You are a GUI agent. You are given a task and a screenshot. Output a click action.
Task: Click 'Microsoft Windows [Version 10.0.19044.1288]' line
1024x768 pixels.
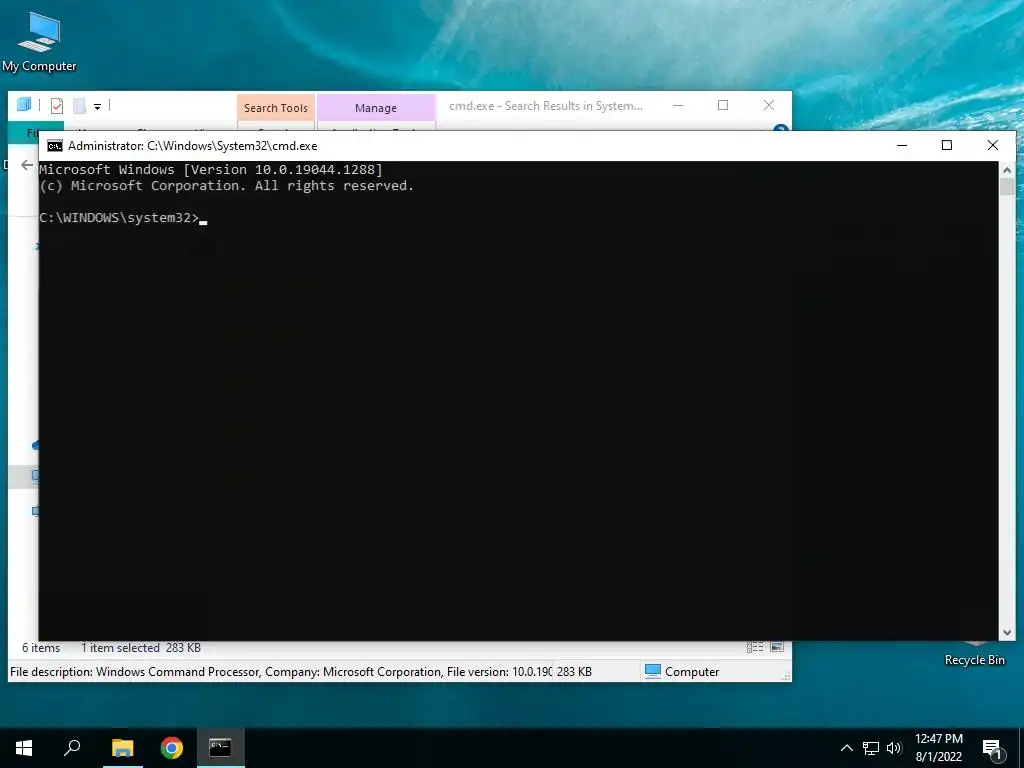[x=211, y=170]
